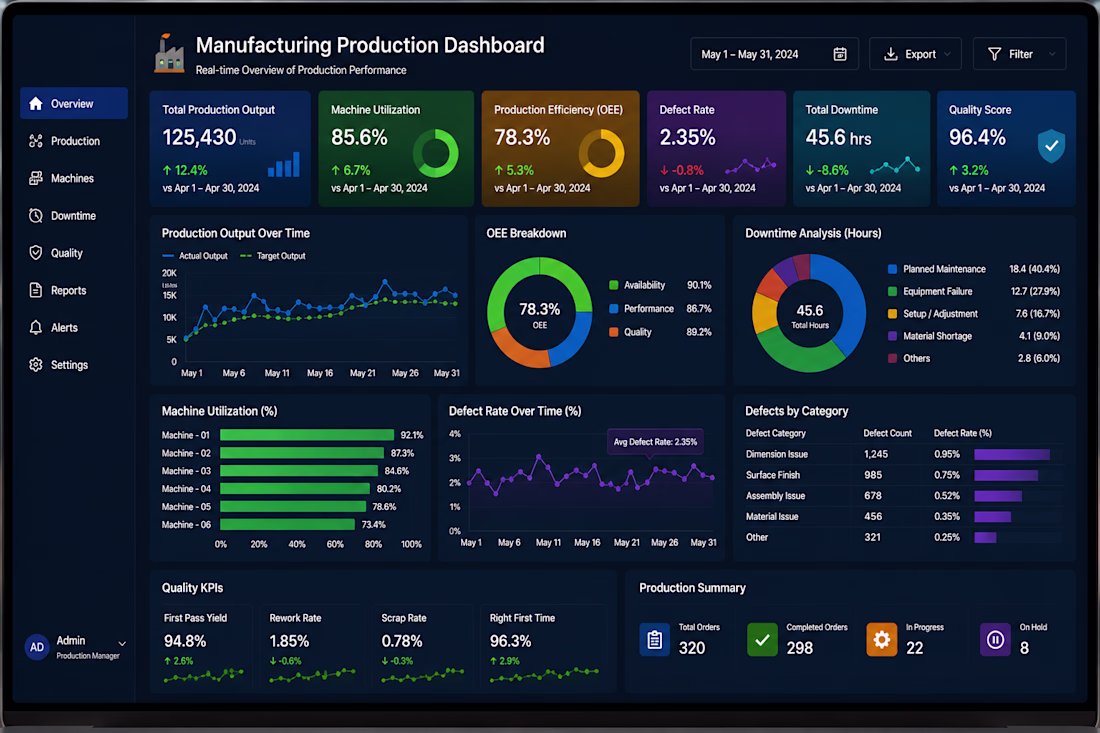Click the AD admin avatar
The width and height of the screenshot is (1100, 733).
(x=37, y=647)
